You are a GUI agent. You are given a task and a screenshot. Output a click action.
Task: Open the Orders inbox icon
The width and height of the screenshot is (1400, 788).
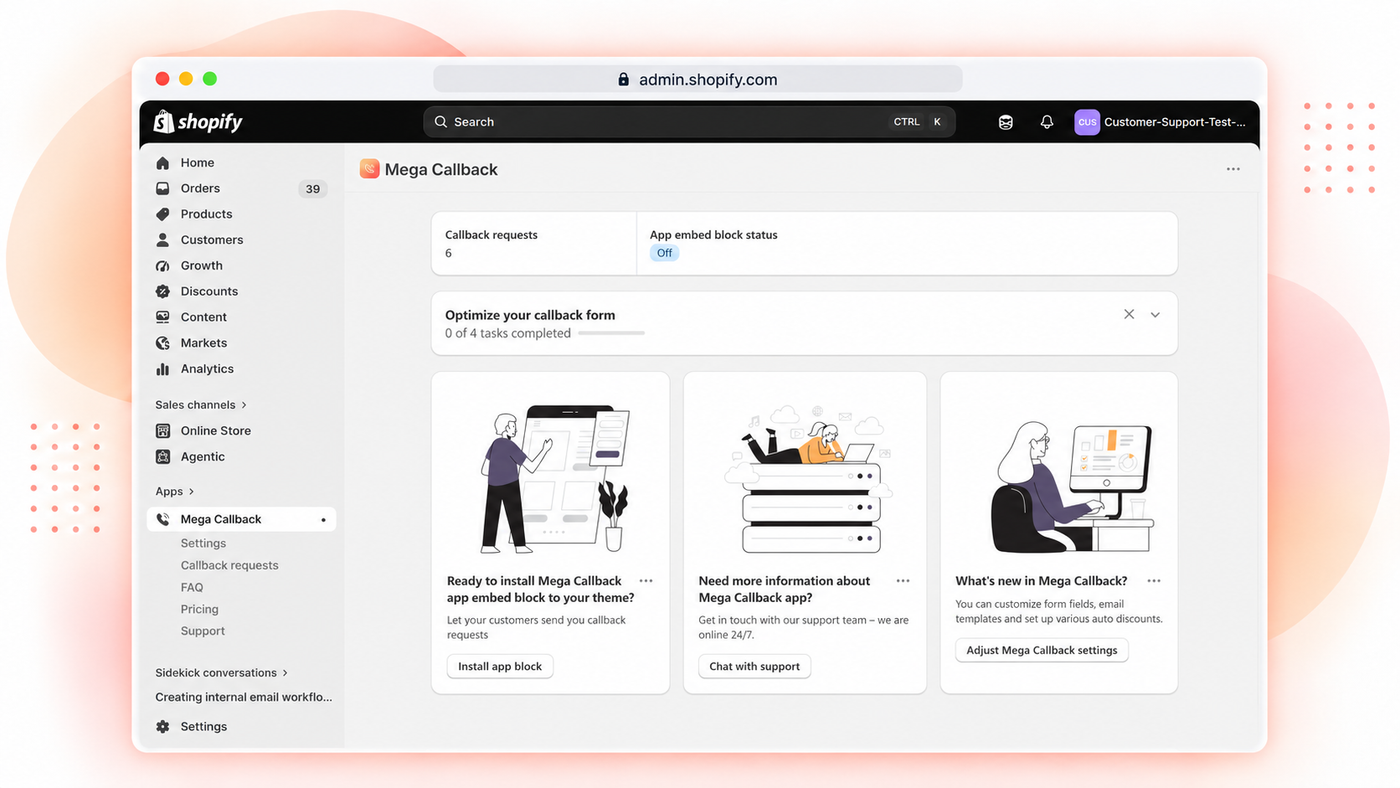coord(163,188)
